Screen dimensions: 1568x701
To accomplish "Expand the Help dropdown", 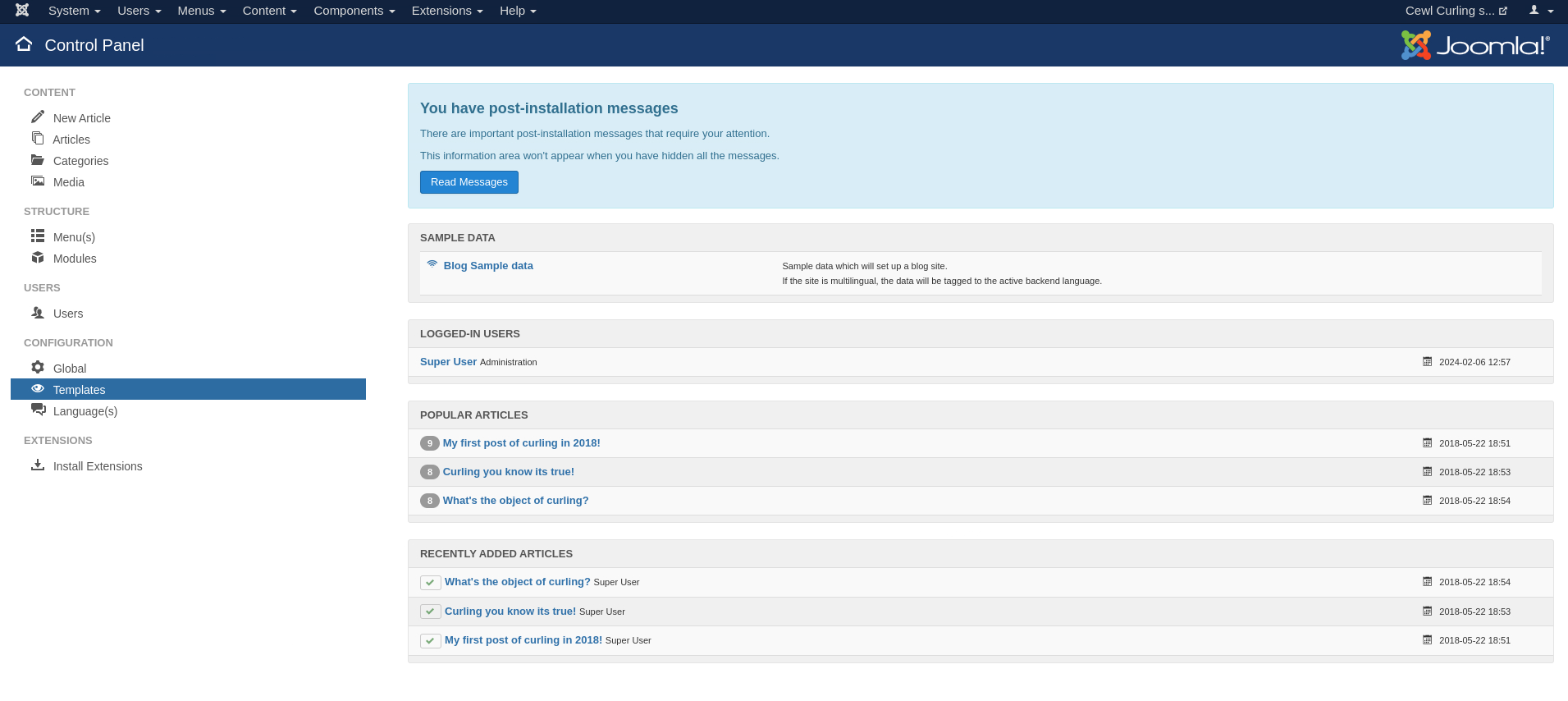I will tap(518, 11).
